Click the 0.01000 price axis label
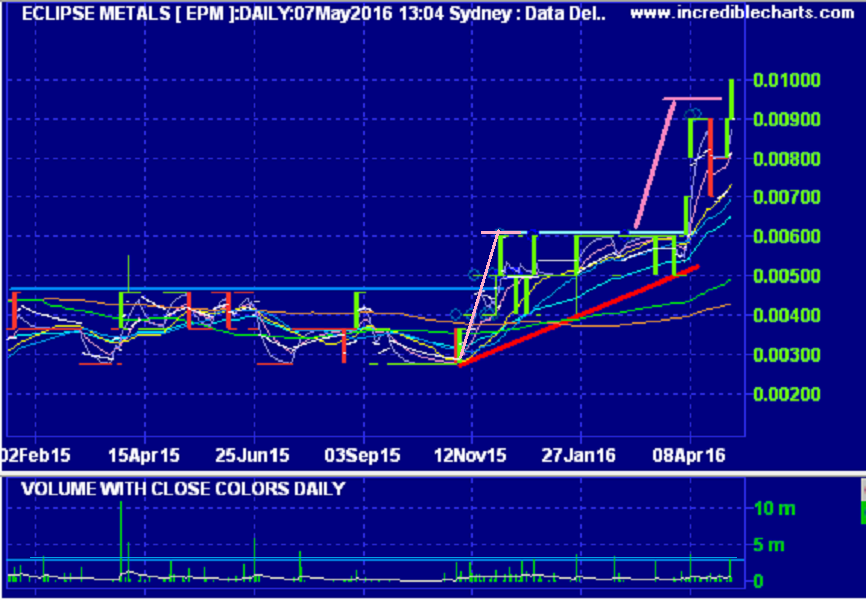The image size is (866, 600). point(787,81)
